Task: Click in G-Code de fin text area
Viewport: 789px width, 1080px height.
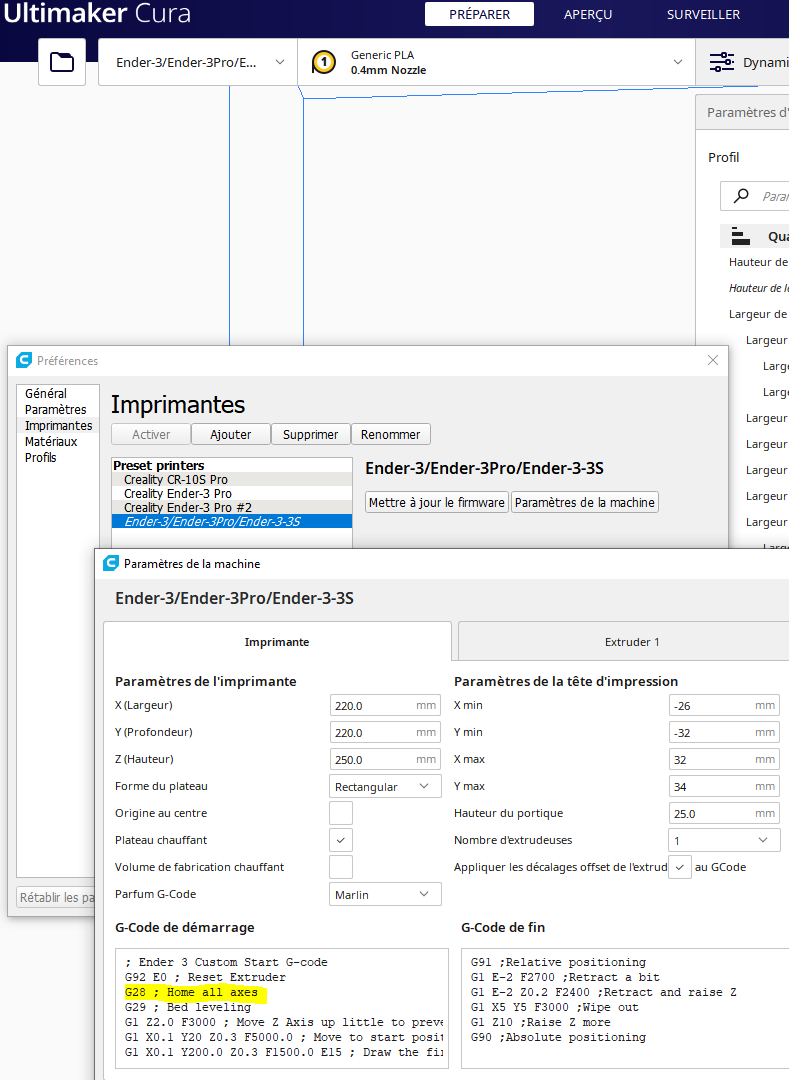Action: [x=625, y=1008]
